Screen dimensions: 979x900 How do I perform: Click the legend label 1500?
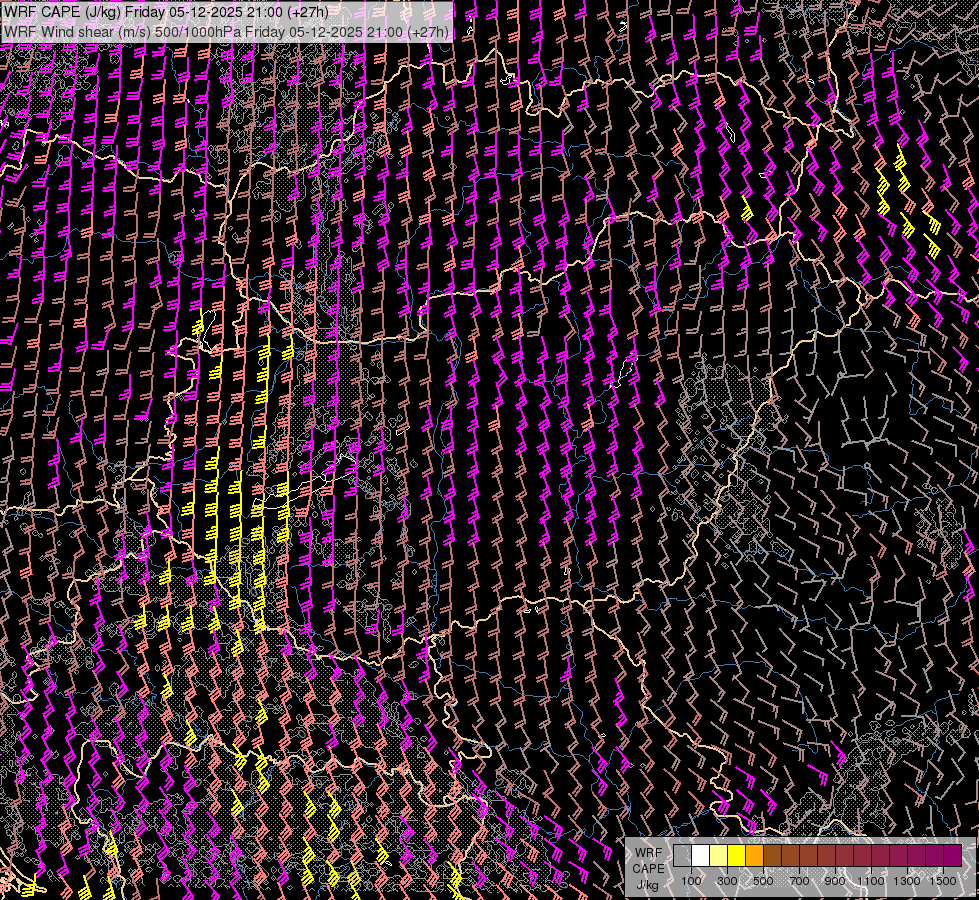tap(943, 881)
